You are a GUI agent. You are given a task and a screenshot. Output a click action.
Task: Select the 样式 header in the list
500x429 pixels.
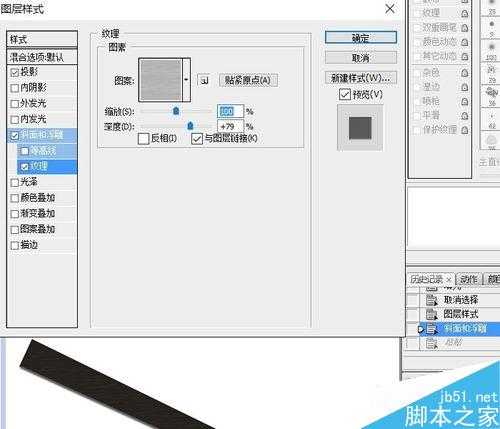coord(42,39)
